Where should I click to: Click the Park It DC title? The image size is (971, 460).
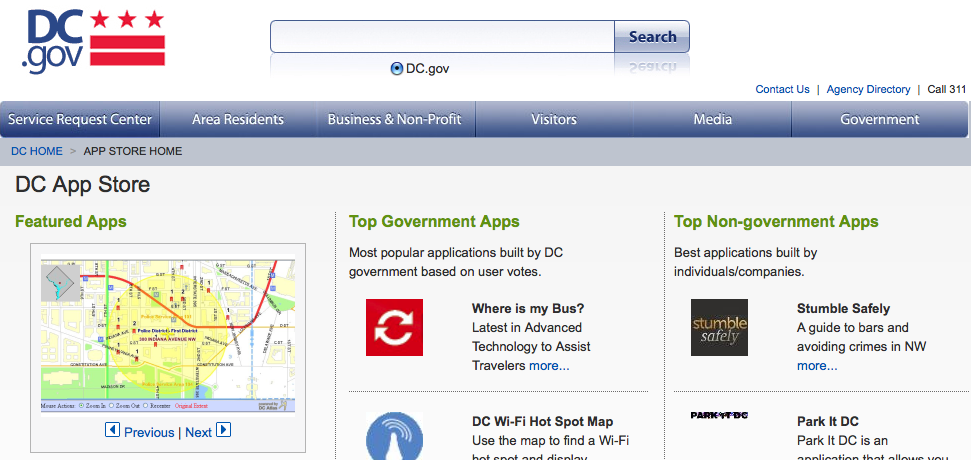(828, 422)
